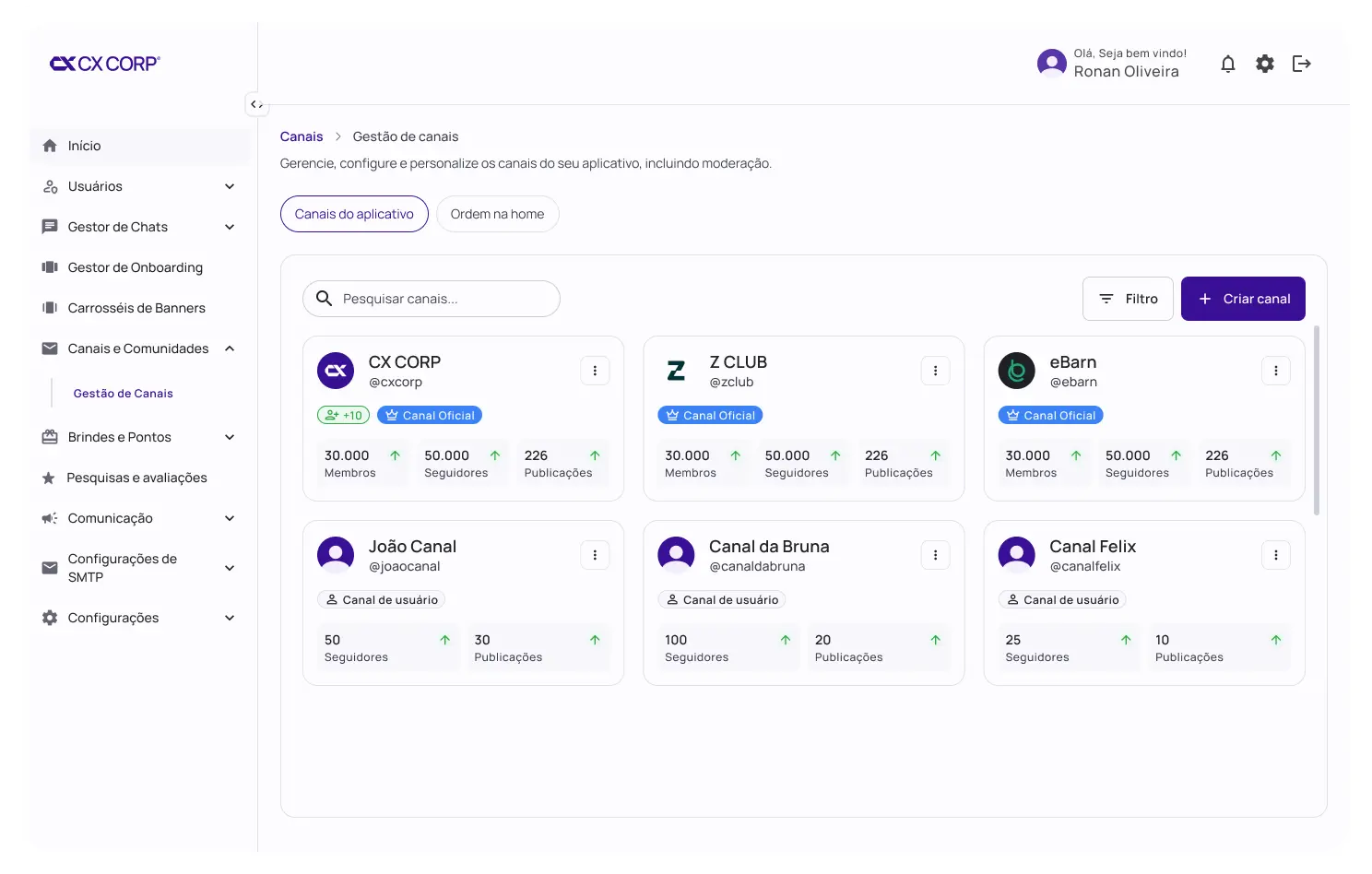This screenshot has height=874, width=1372.
Task: Click the search magnifier in Pesquisar canais field
Action: click(x=324, y=298)
